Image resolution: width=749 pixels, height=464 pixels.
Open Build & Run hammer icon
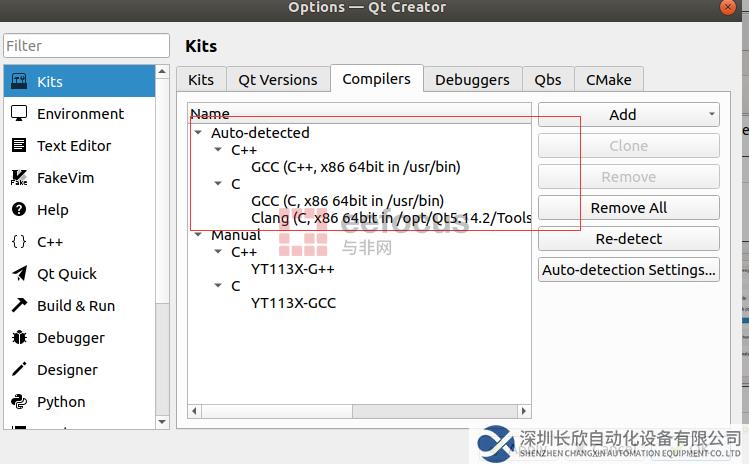click(19, 305)
